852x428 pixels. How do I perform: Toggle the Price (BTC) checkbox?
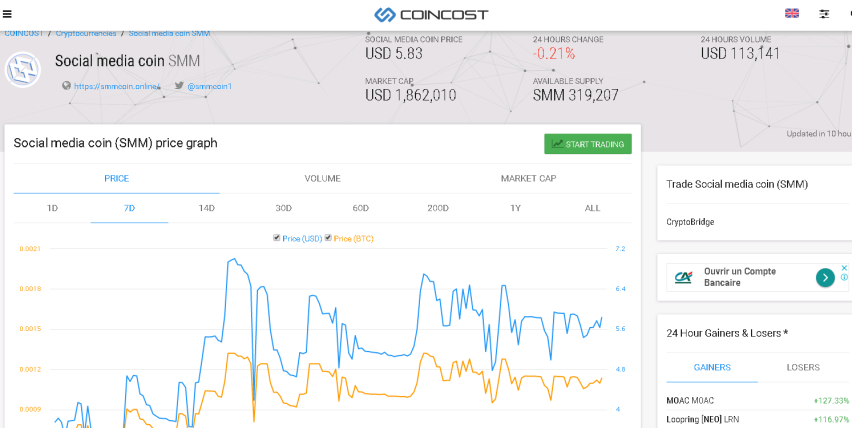[328, 238]
